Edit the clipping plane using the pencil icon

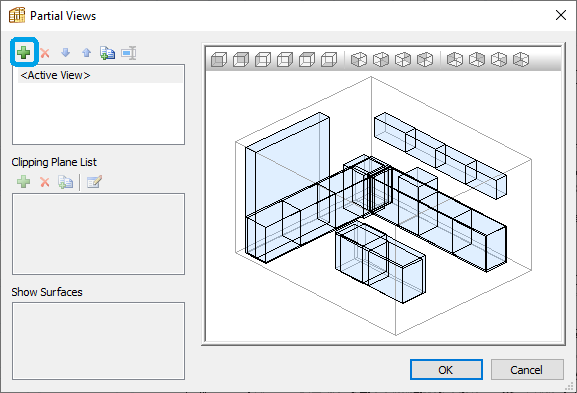click(x=94, y=182)
